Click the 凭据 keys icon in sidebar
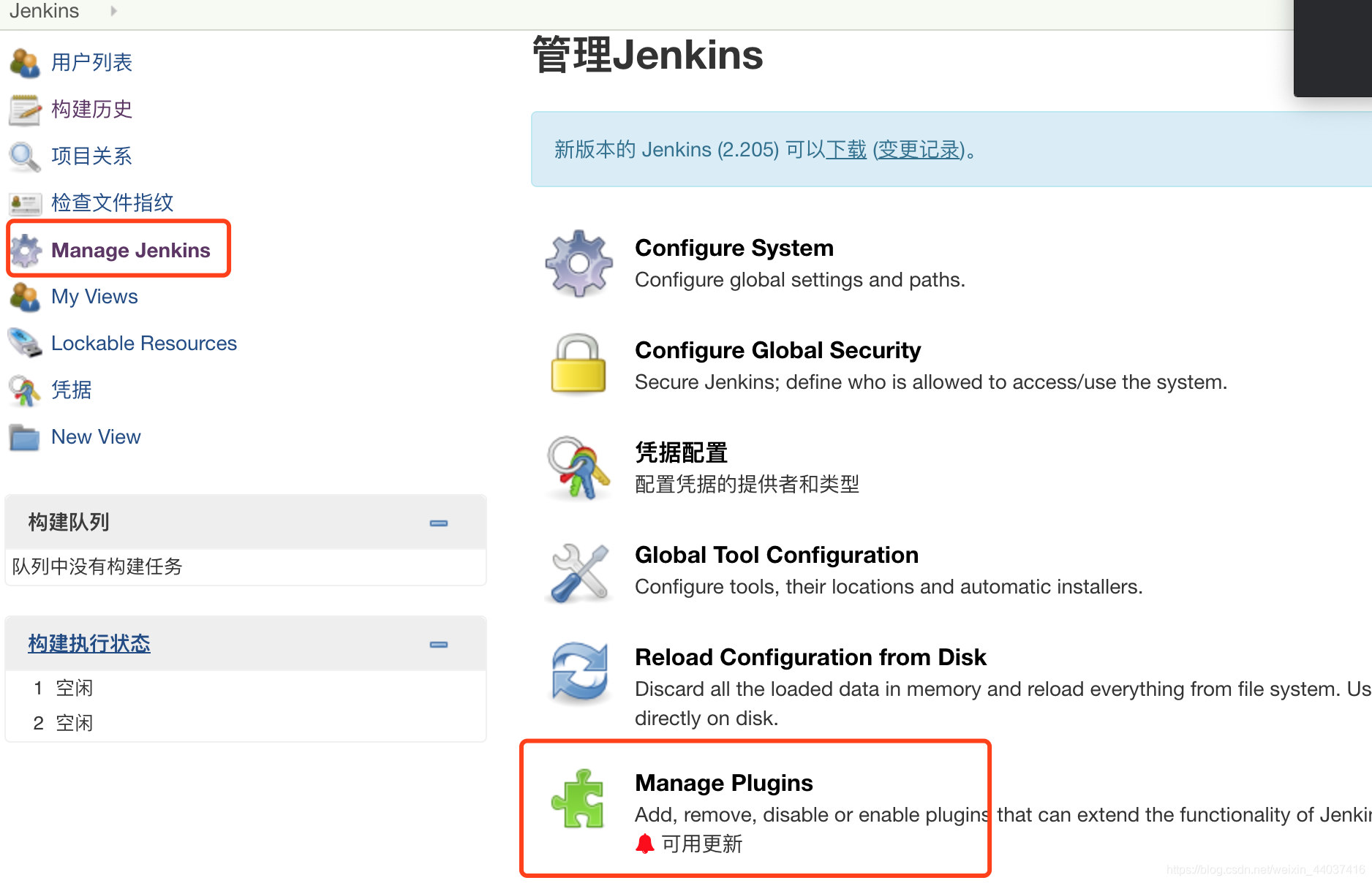Image resolution: width=1372 pixels, height=883 pixels. 25,390
